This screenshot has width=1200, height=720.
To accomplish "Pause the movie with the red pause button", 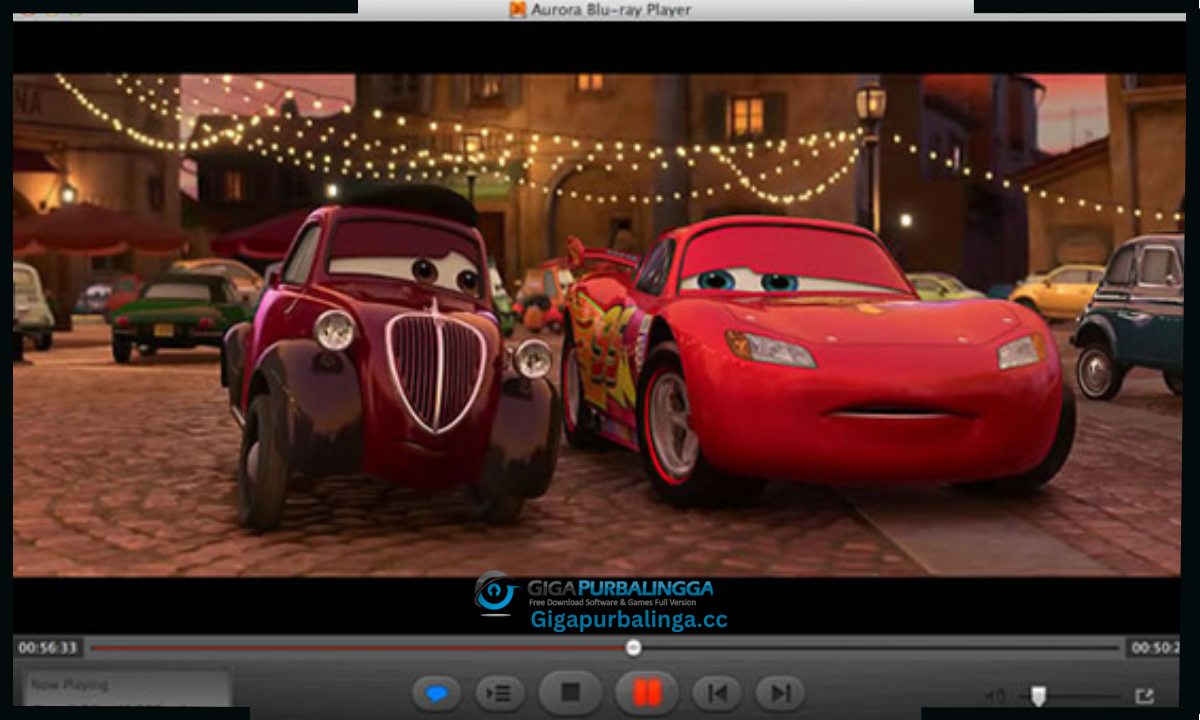I will click(x=647, y=692).
